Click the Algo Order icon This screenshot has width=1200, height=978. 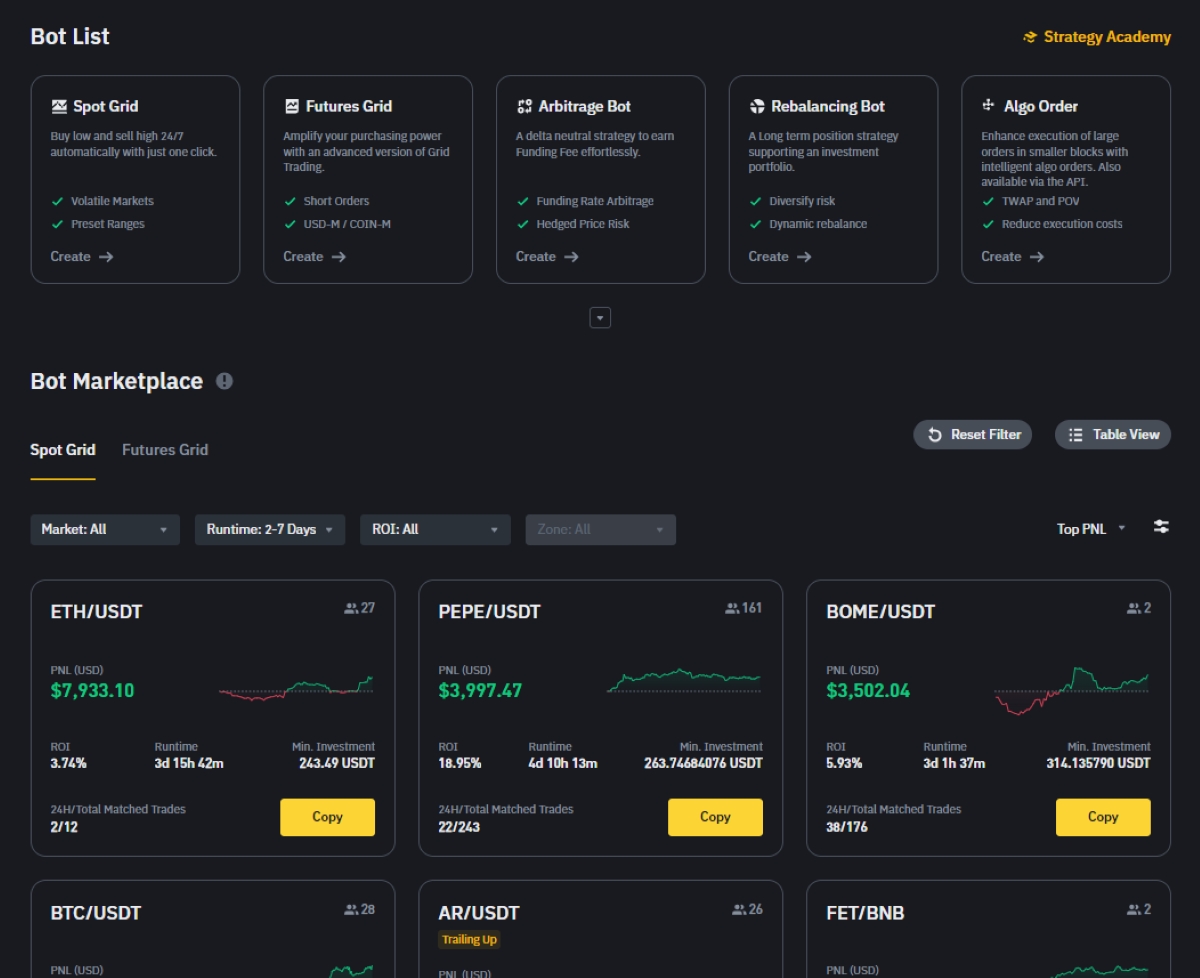tap(989, 106)
